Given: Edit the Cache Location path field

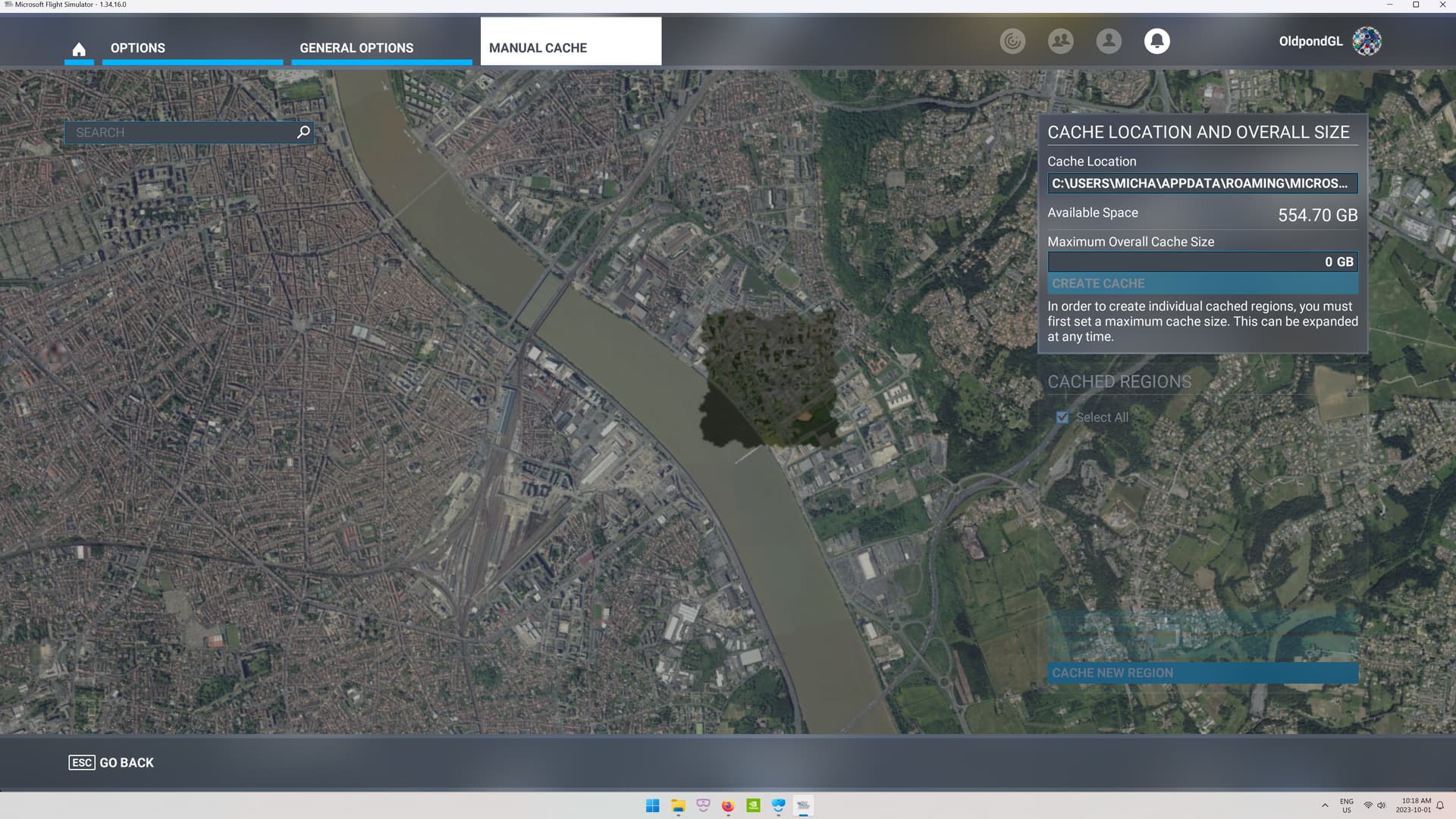Looking at the screenshot, I should pos(1203,184).
